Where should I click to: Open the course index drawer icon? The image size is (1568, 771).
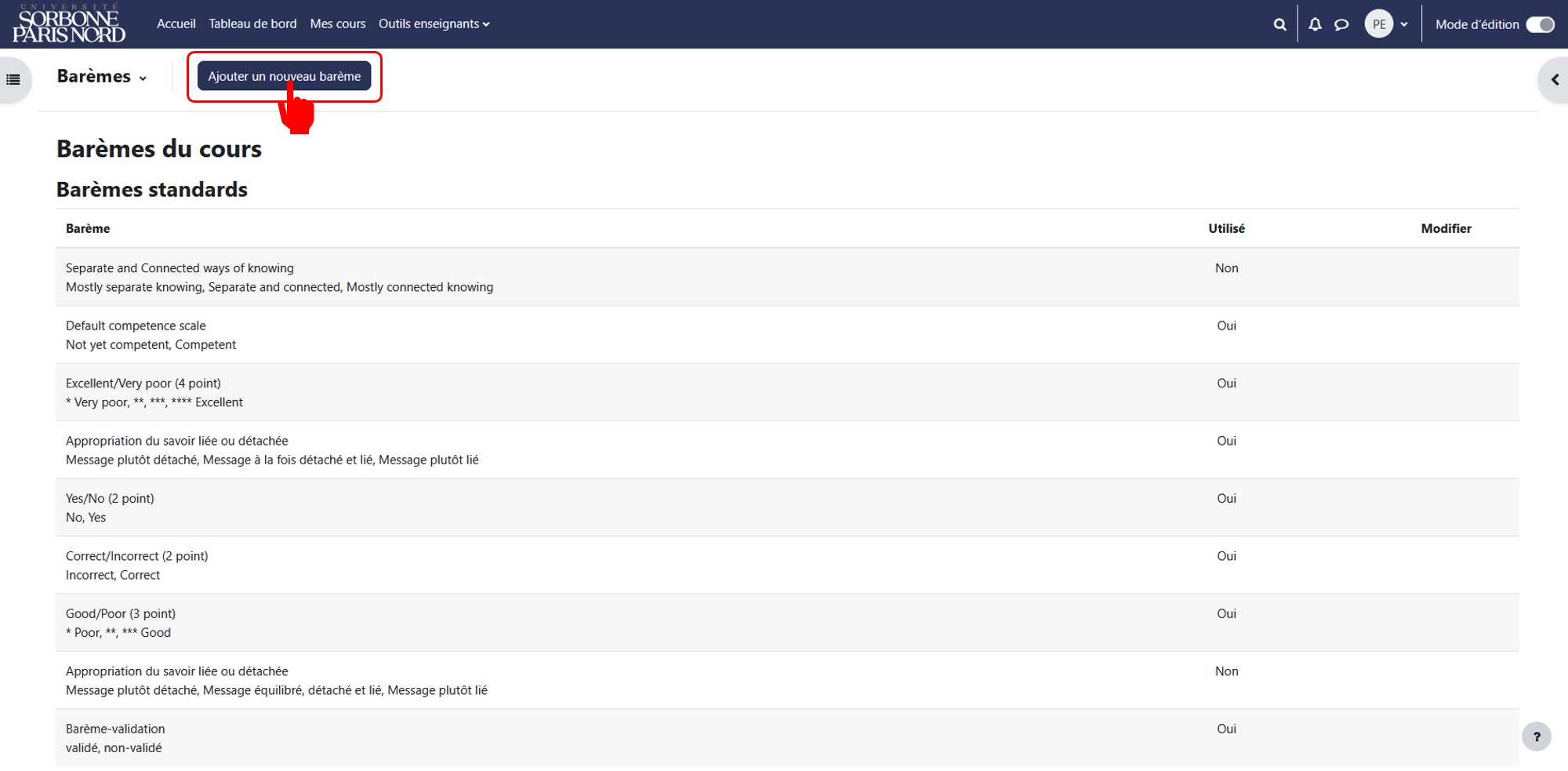tap(13, 79)
